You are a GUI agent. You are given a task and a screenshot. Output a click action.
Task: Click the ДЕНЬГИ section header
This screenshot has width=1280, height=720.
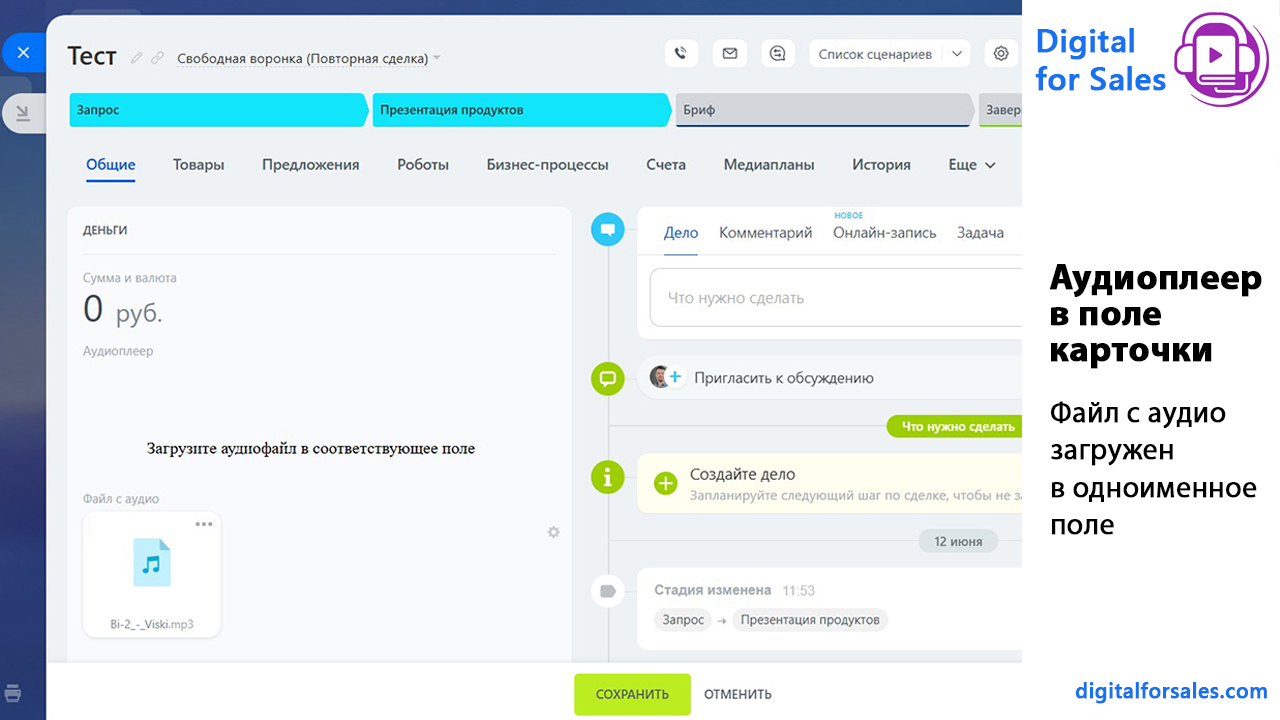[105, 230]
